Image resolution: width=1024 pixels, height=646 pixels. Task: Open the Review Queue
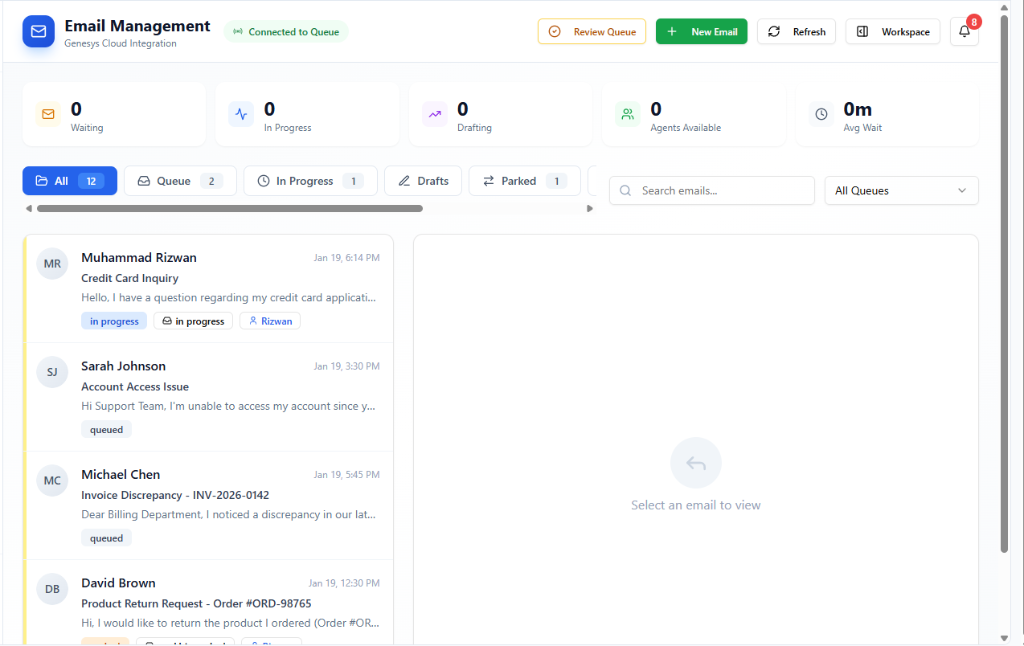pos(592,31)
